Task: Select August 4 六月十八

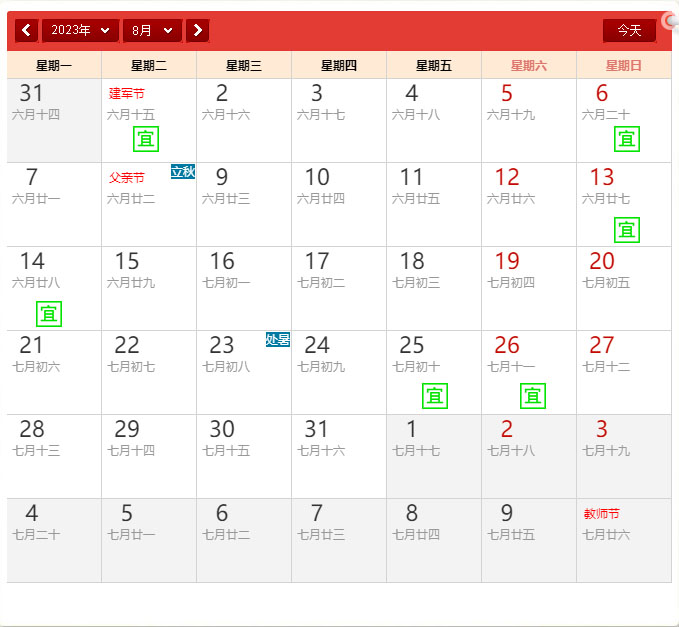Action: (x=434, y=120)
